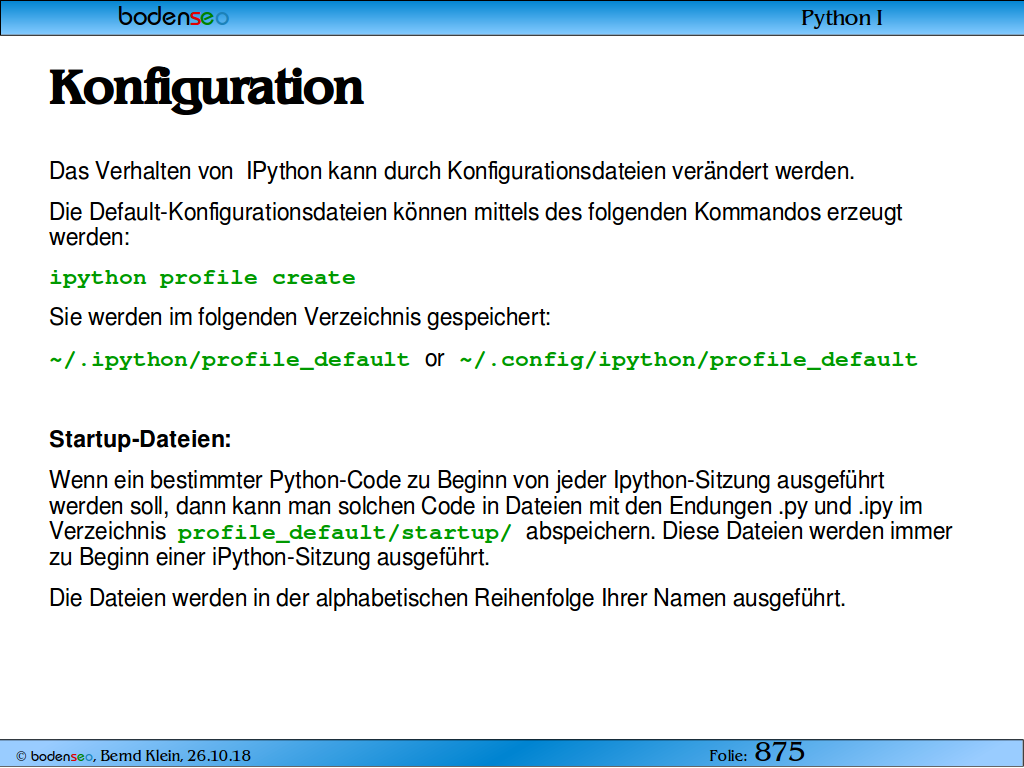
Task: Click the sentence starting 'Das Verhalten von IPython'
Action: 452,171
